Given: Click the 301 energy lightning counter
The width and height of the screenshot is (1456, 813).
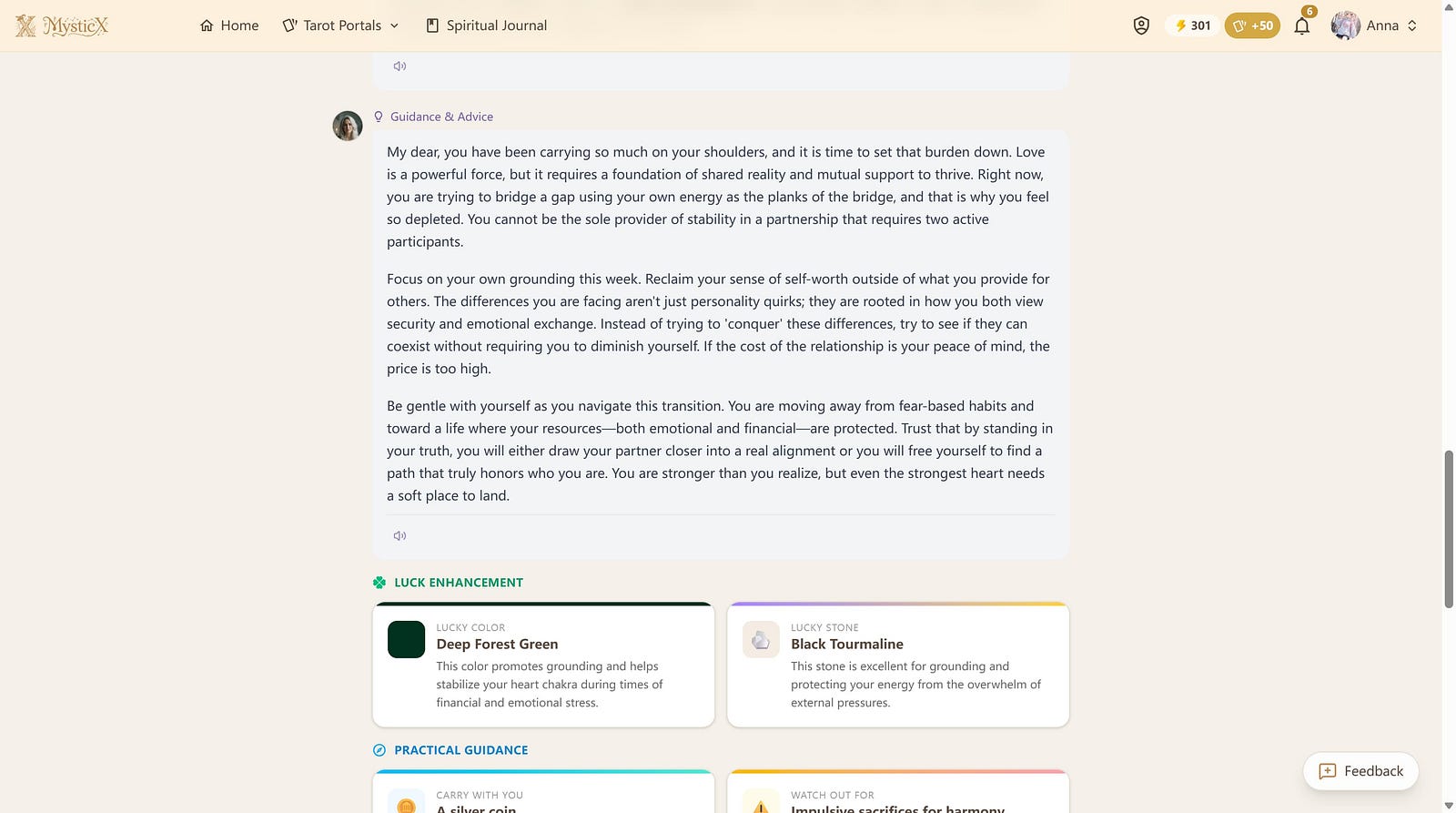Looking at the screenshot, I should click(x=1192, y=25).
